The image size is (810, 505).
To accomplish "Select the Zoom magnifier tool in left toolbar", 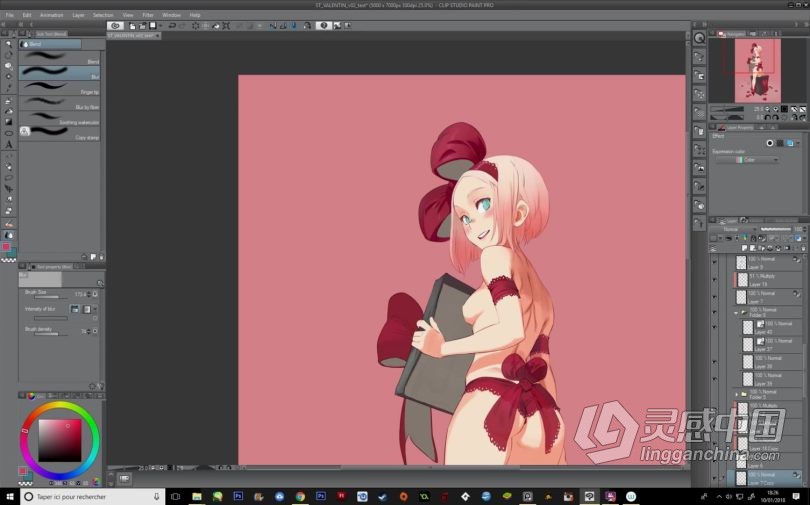I will (8, 44).
